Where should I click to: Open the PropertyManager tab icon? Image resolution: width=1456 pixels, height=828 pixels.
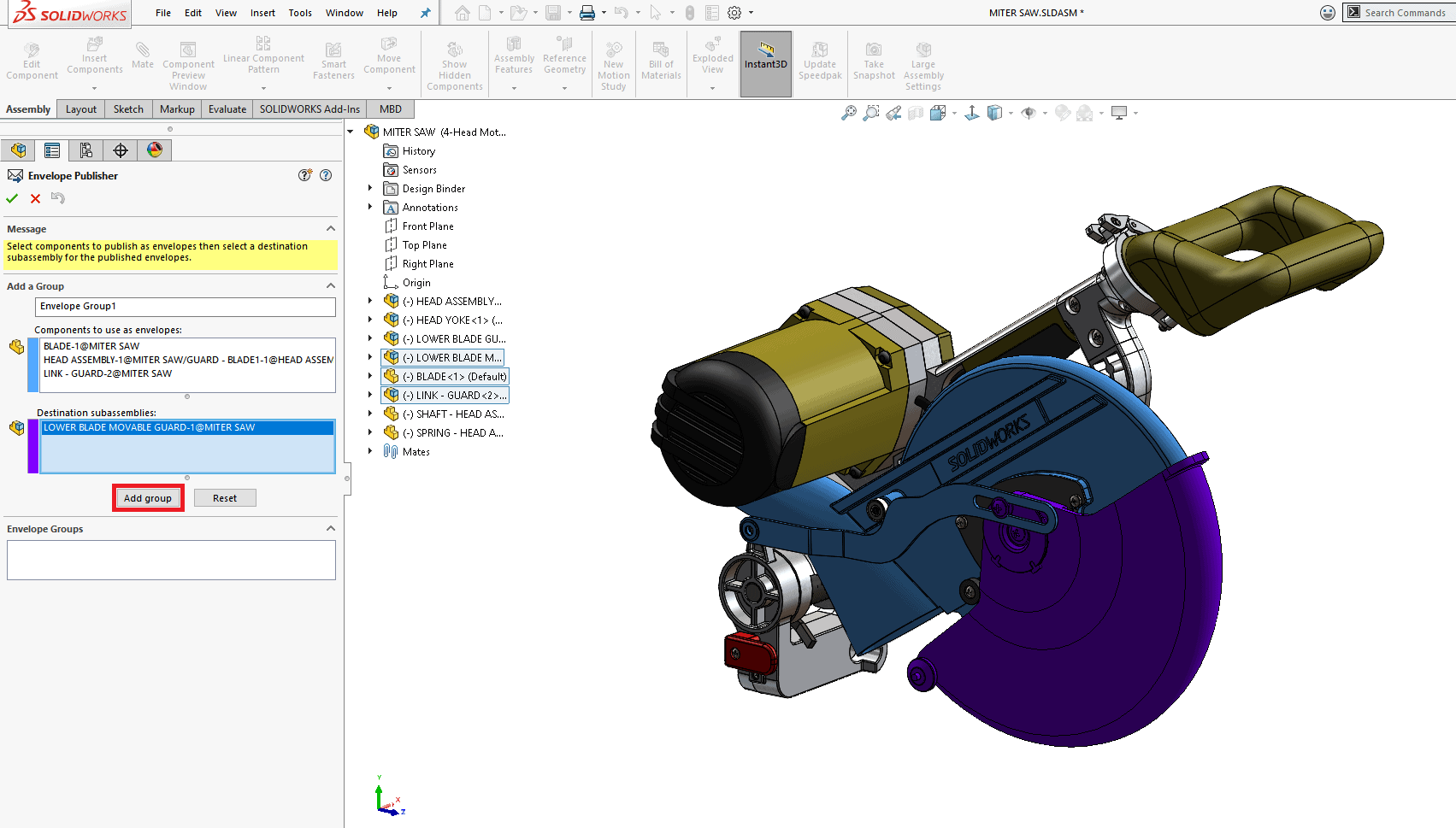[x=52, y=150]
